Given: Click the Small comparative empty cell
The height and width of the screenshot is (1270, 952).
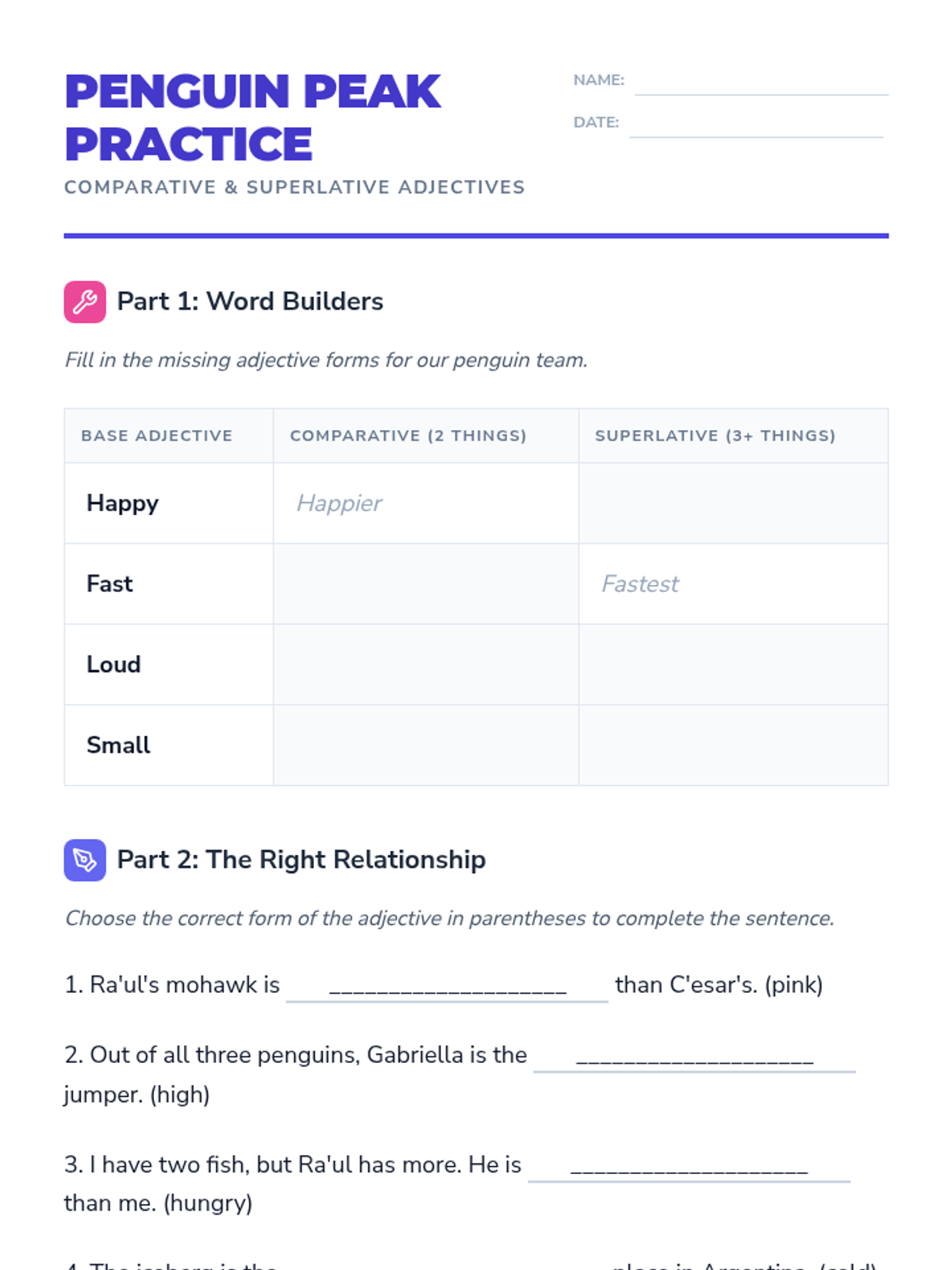Looking at the screenshot, I should [426, 745].
